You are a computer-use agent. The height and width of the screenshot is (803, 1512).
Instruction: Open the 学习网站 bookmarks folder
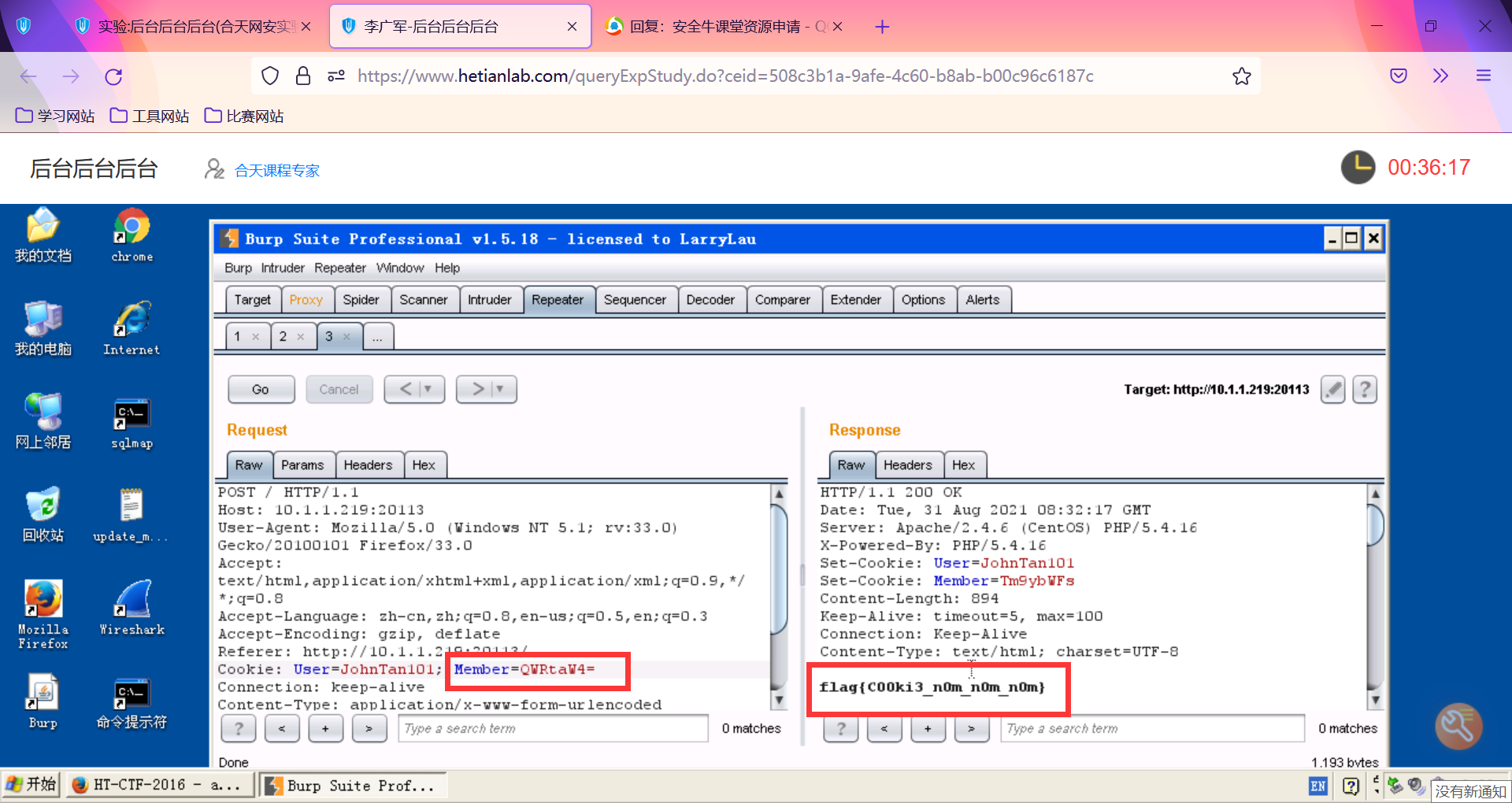point(55,116)
